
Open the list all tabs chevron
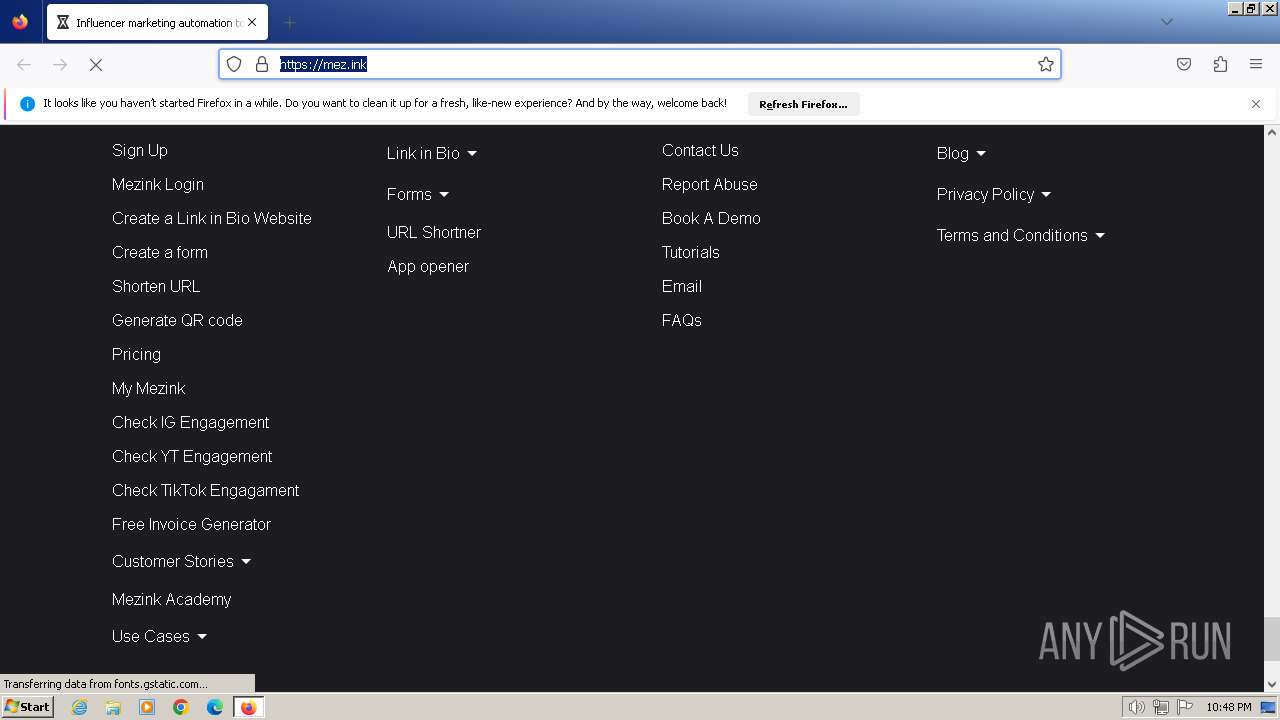[x=1166, y=22]
